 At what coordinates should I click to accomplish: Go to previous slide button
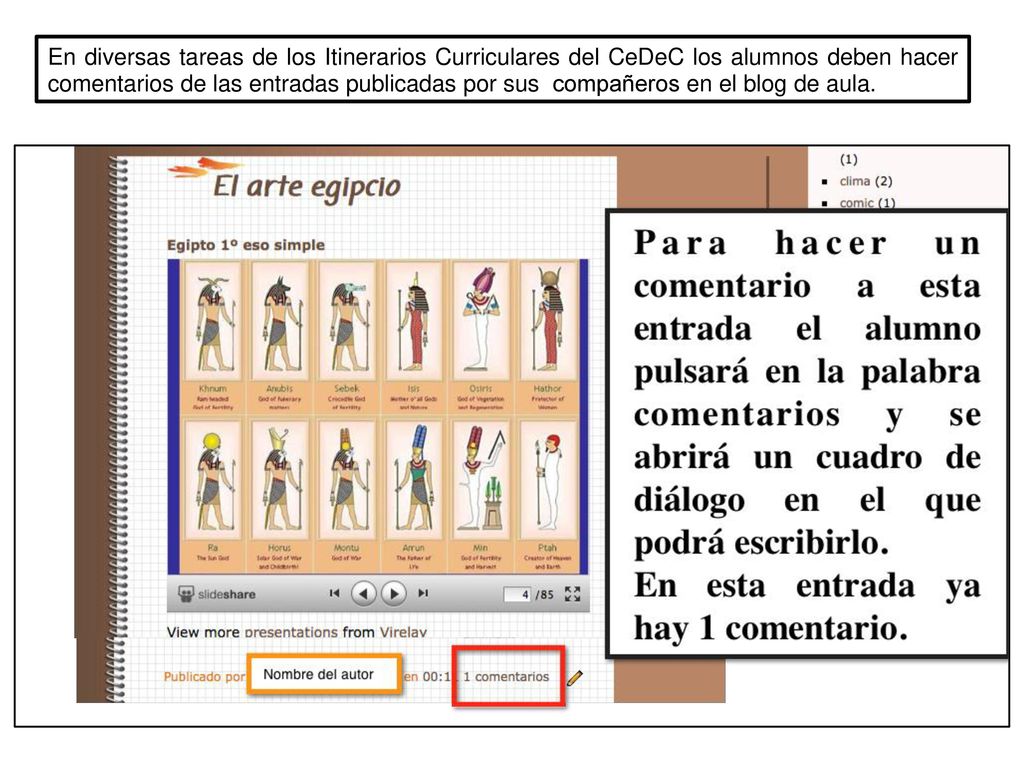click(364, 594)
